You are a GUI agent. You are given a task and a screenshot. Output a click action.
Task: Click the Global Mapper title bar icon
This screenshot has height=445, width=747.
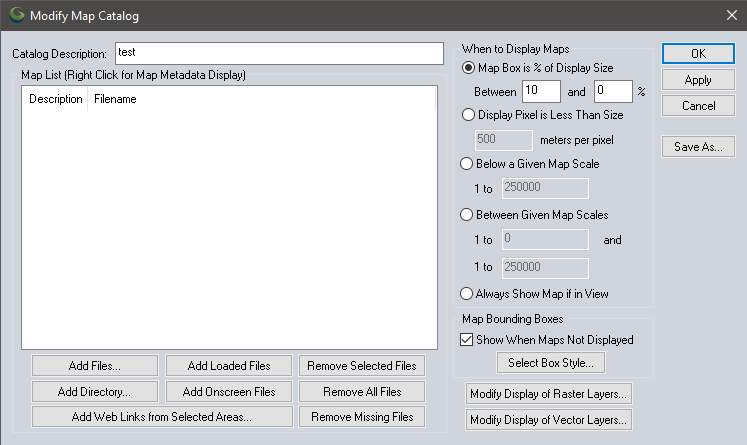click(17, 15)
